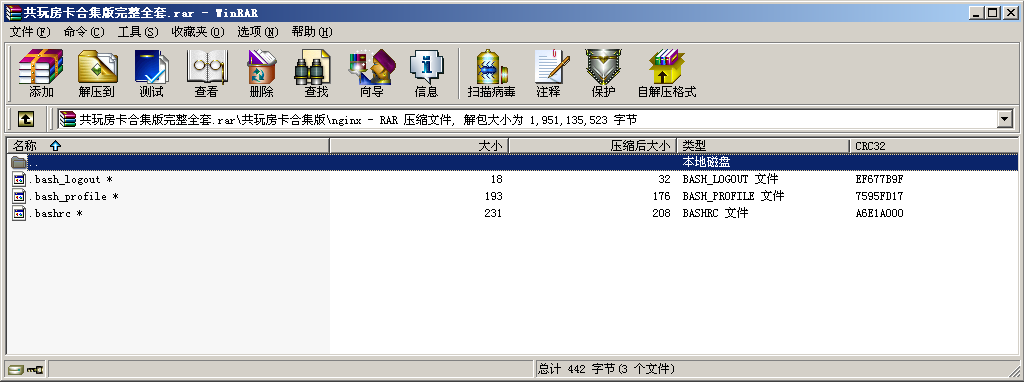Screen dimensions: 1024x382
Task: Open the File (文件) menu
Action: [x=30, y=32]
